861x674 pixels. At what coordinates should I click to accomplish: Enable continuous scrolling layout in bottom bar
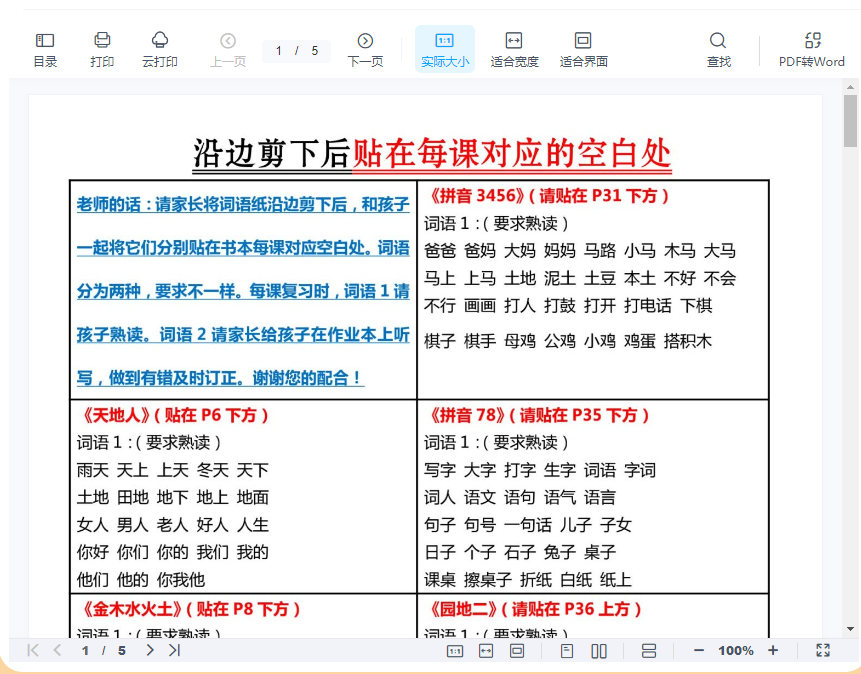coord(648,651)
